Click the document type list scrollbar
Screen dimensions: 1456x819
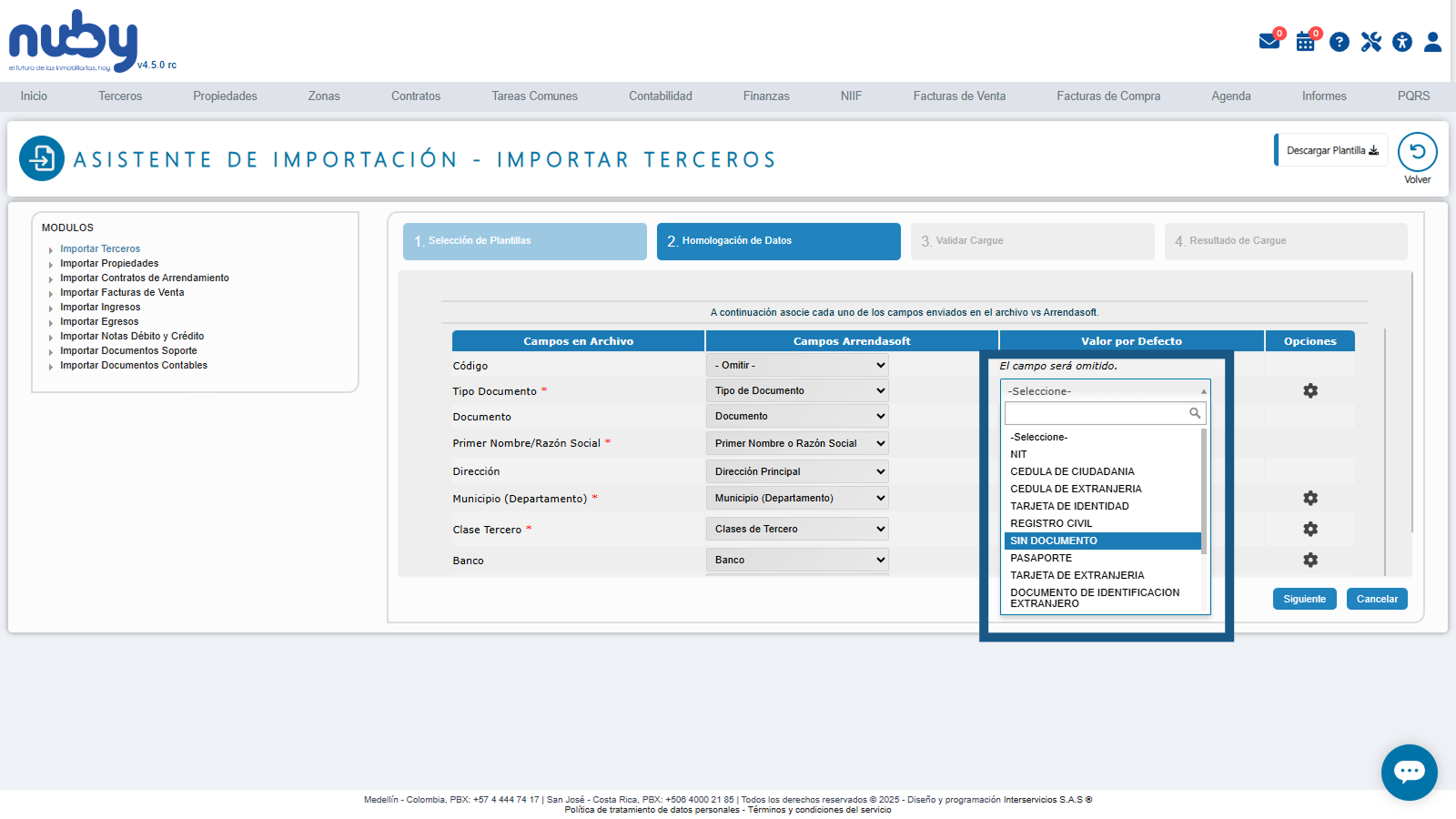[x=1204, y=491]
